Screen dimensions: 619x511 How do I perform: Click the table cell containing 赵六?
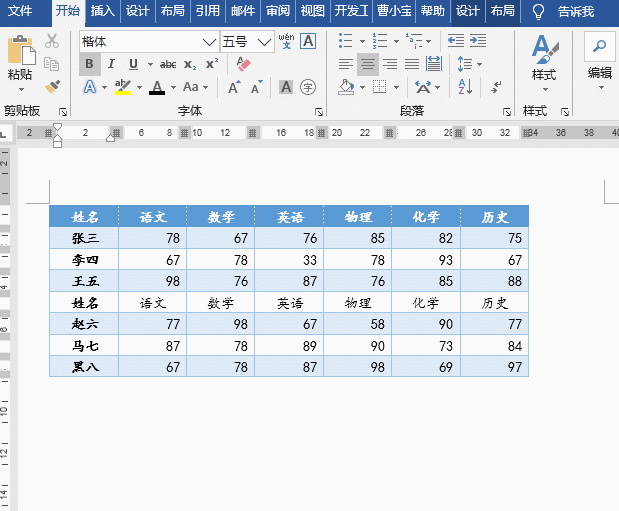pyautogui.click(x=84, y=324)
